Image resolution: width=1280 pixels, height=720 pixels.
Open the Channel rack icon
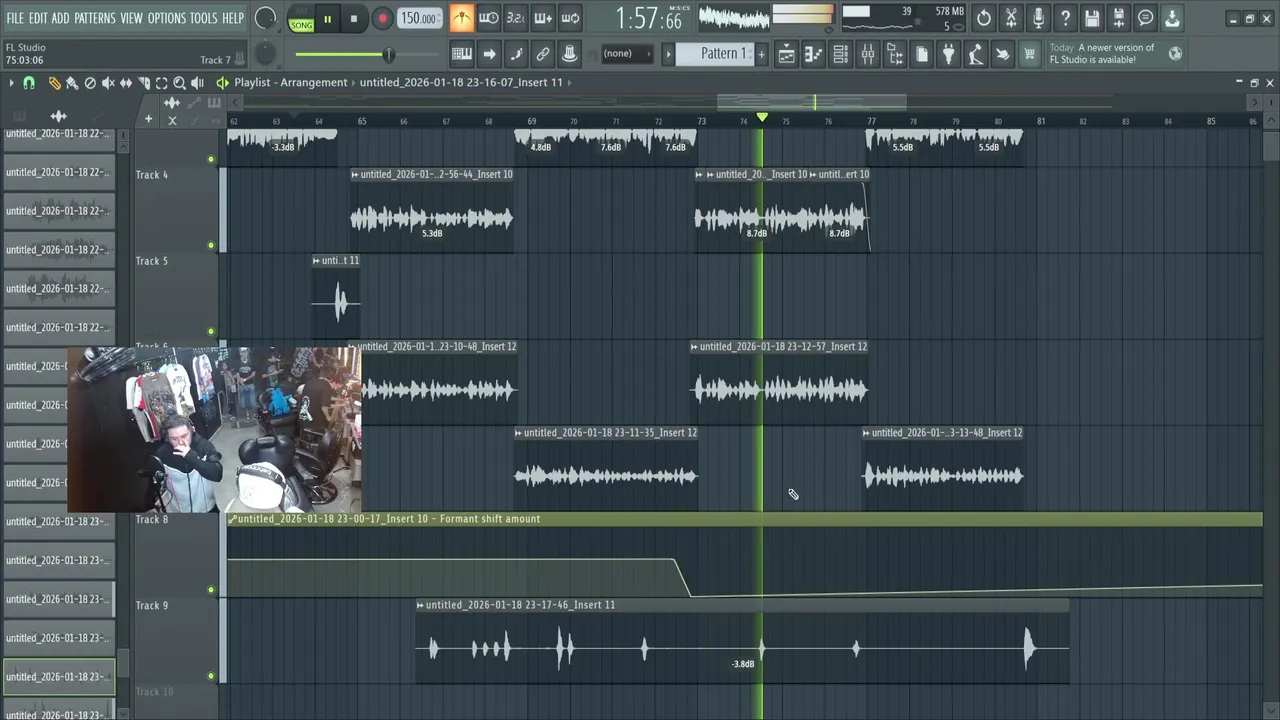point(841,55)
